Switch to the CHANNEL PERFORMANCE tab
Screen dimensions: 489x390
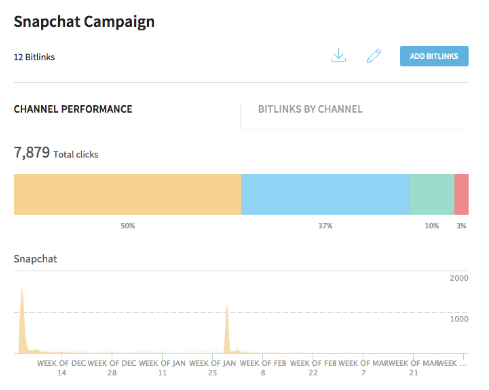point(73,109)
